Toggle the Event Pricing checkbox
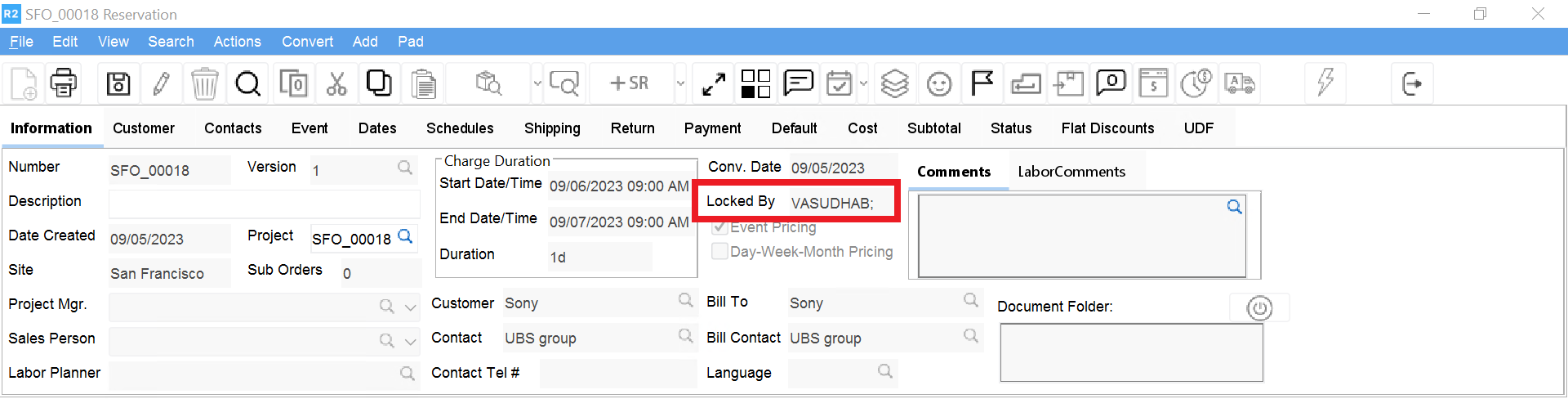The image size is (1568, 399). (719, 227)
